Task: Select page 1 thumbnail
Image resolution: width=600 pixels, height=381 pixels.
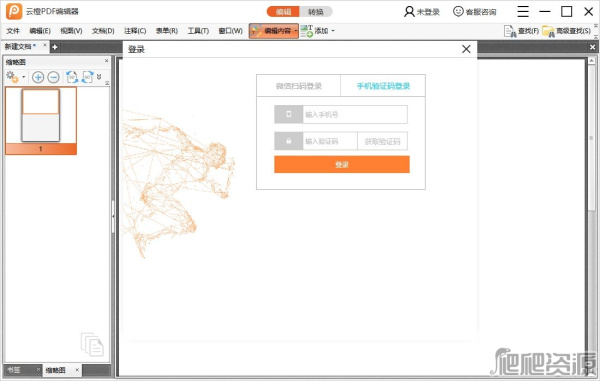Action: point(41,120)
